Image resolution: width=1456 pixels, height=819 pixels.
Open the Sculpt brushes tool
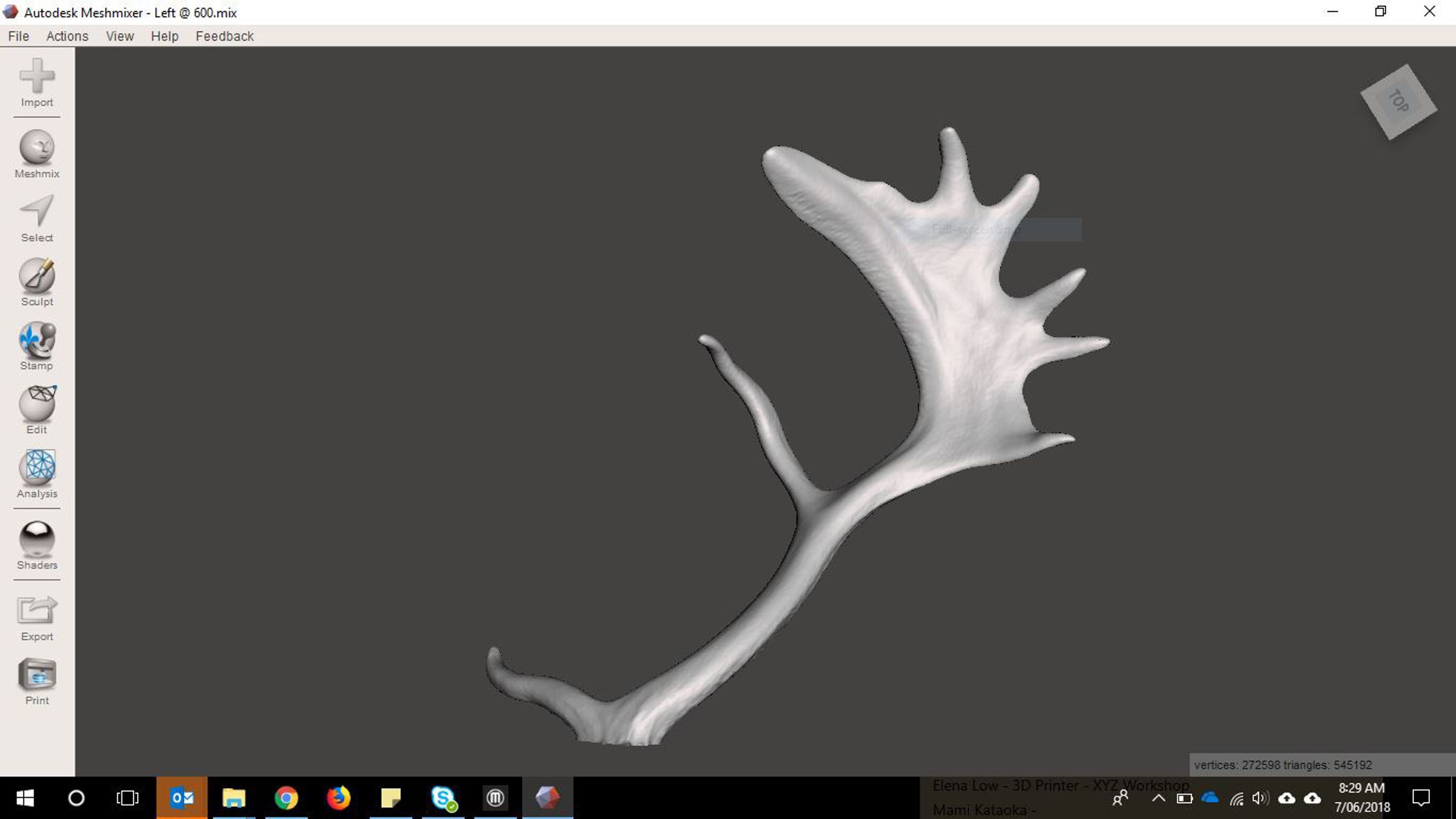pos(37,281)
